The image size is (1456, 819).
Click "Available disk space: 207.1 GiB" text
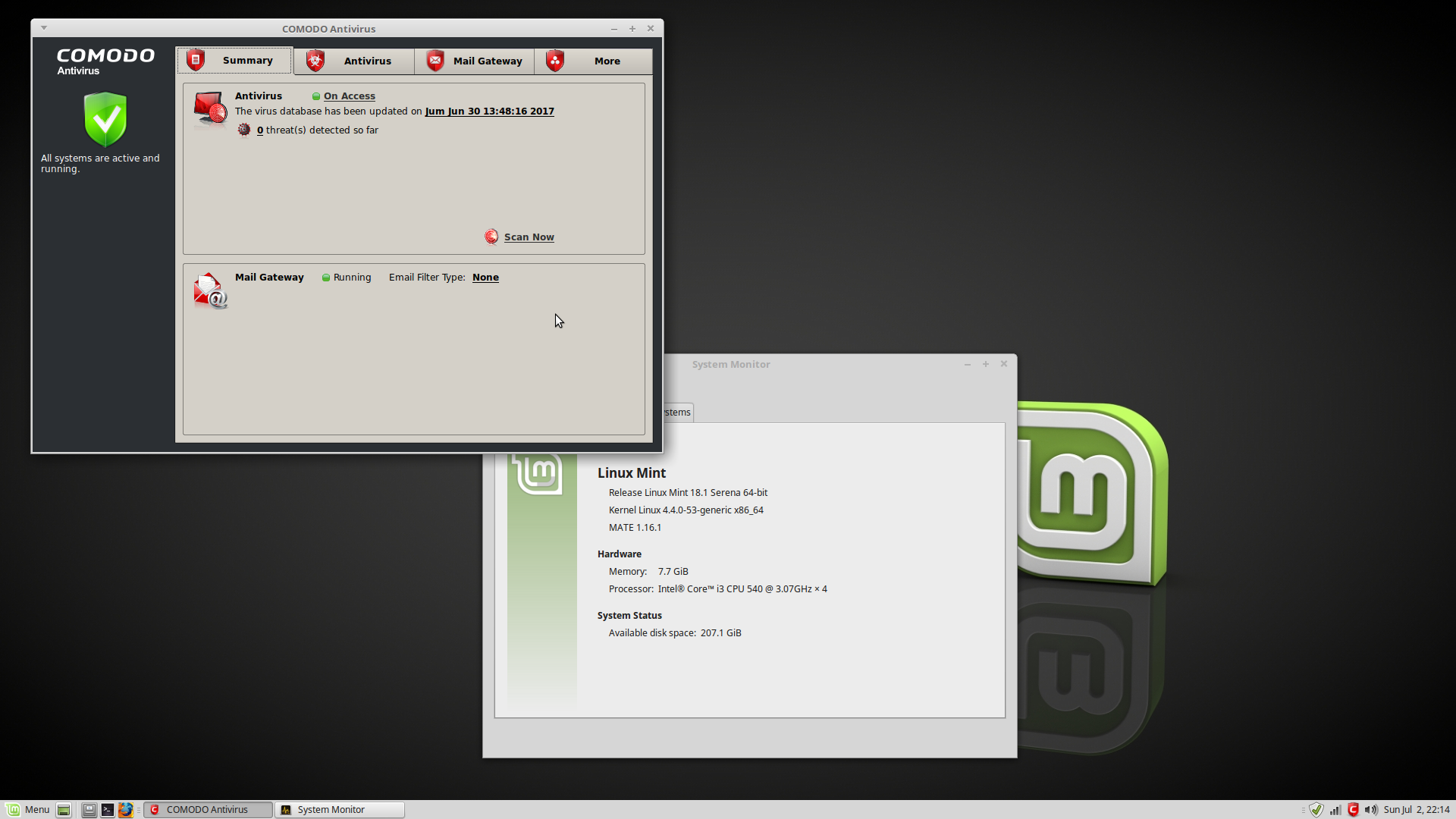675,633
